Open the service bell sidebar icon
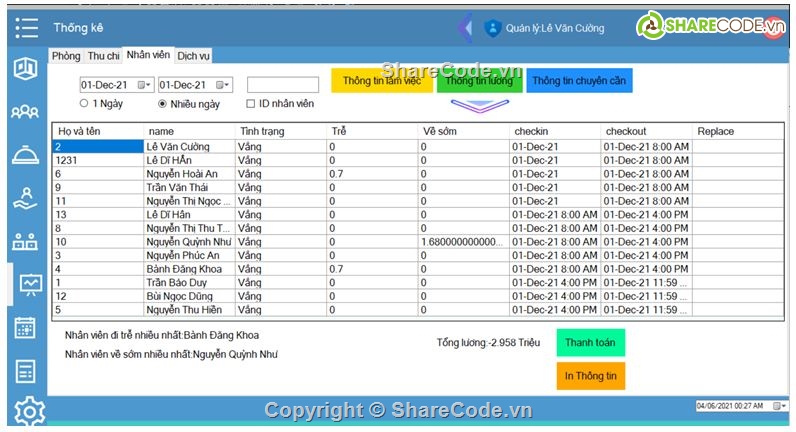This screenshot has width=796, height=432. pos(25,154)
